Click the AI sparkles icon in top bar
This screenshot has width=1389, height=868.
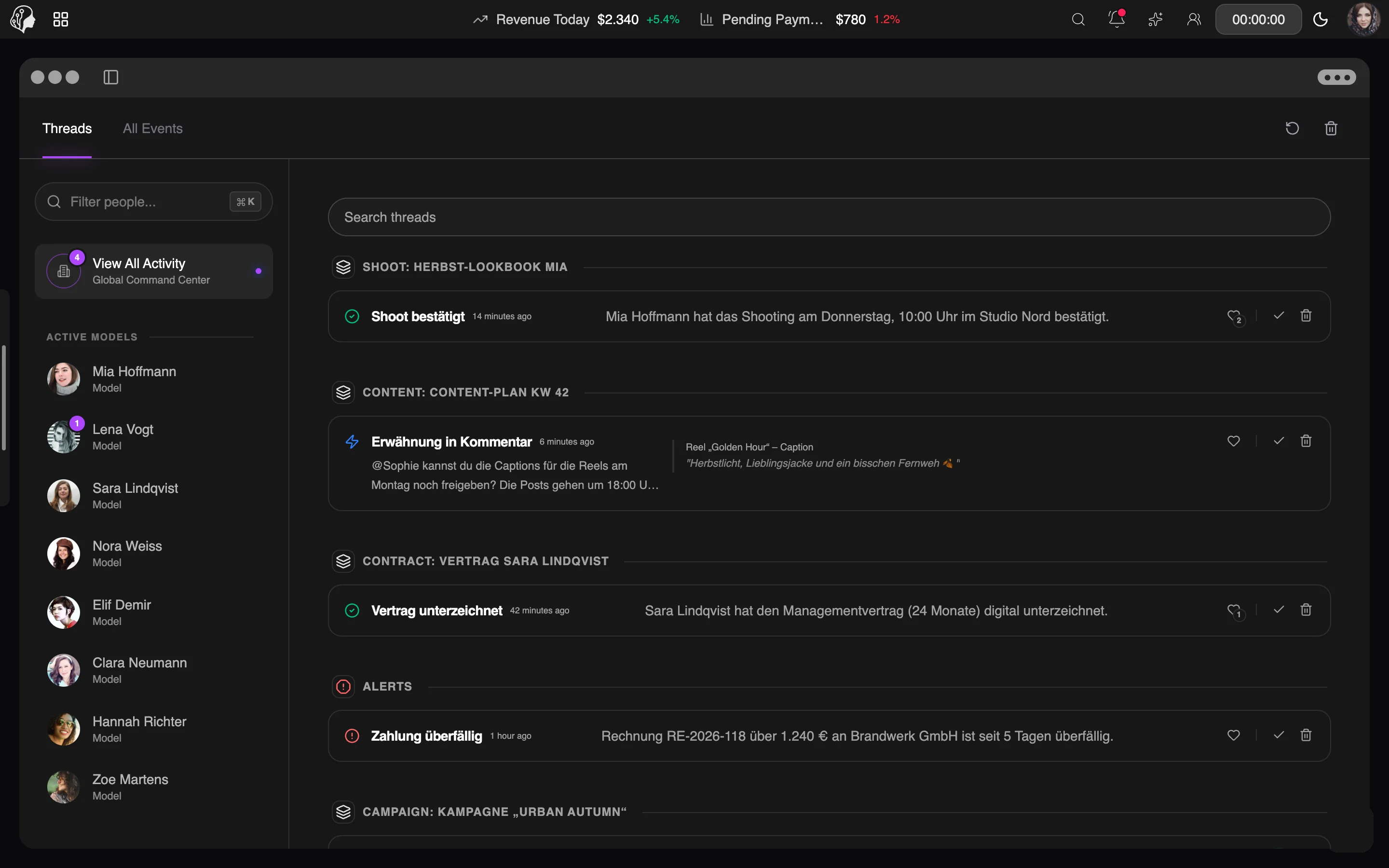pos(1156,19)
